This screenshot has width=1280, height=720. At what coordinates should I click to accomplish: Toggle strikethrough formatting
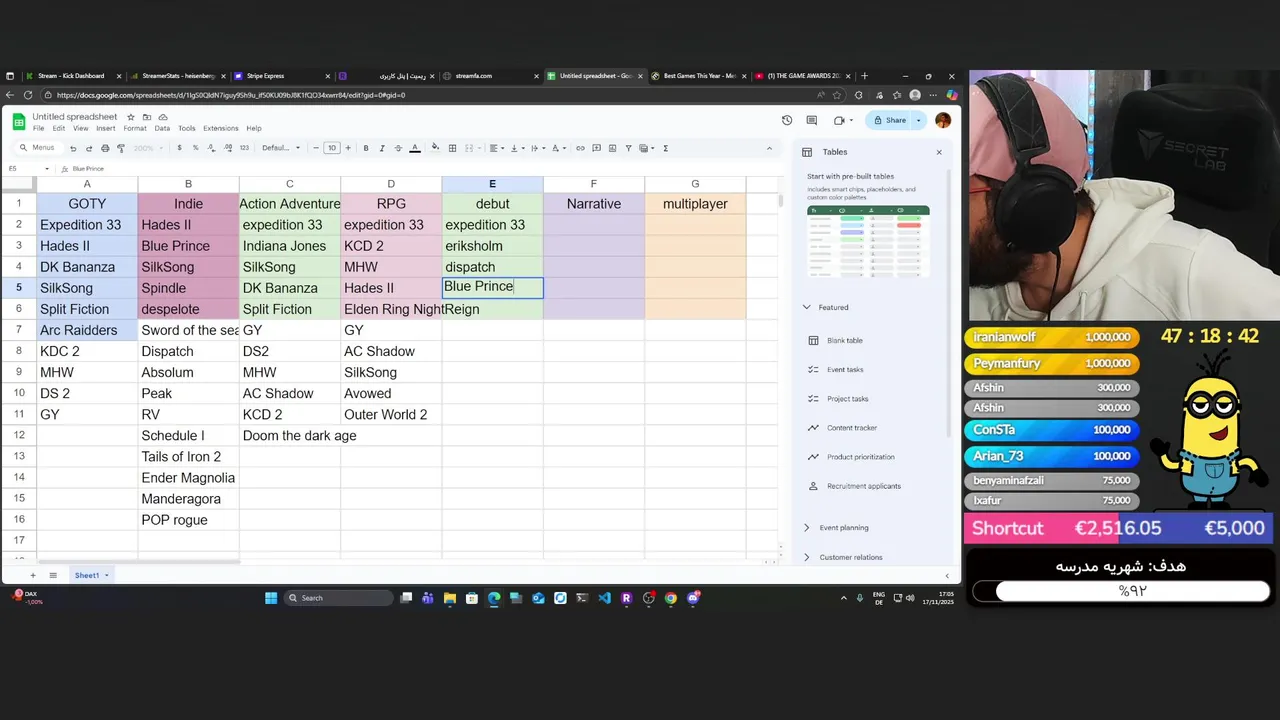(398, 148)
